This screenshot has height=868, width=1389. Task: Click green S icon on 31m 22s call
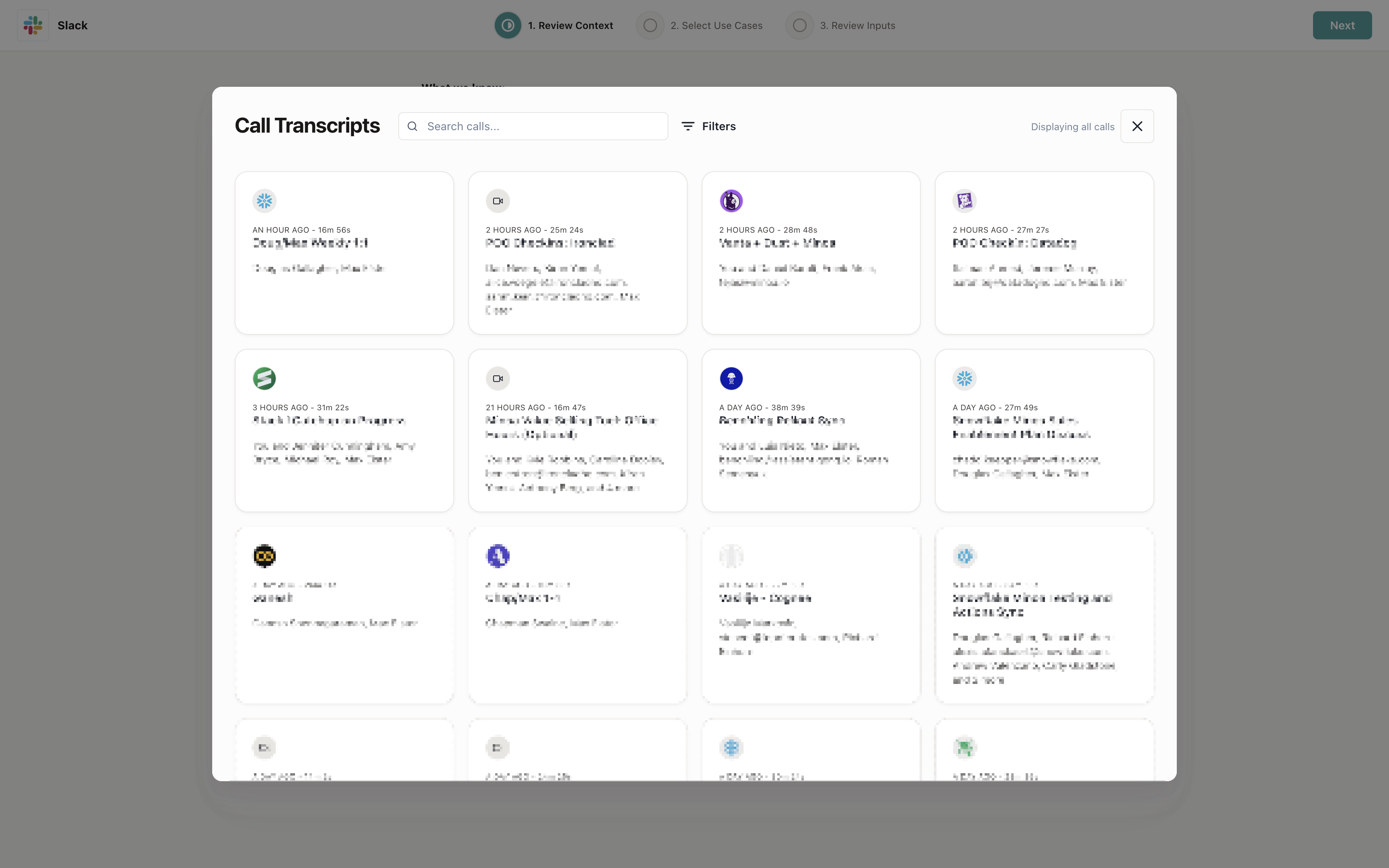[264, 378]
